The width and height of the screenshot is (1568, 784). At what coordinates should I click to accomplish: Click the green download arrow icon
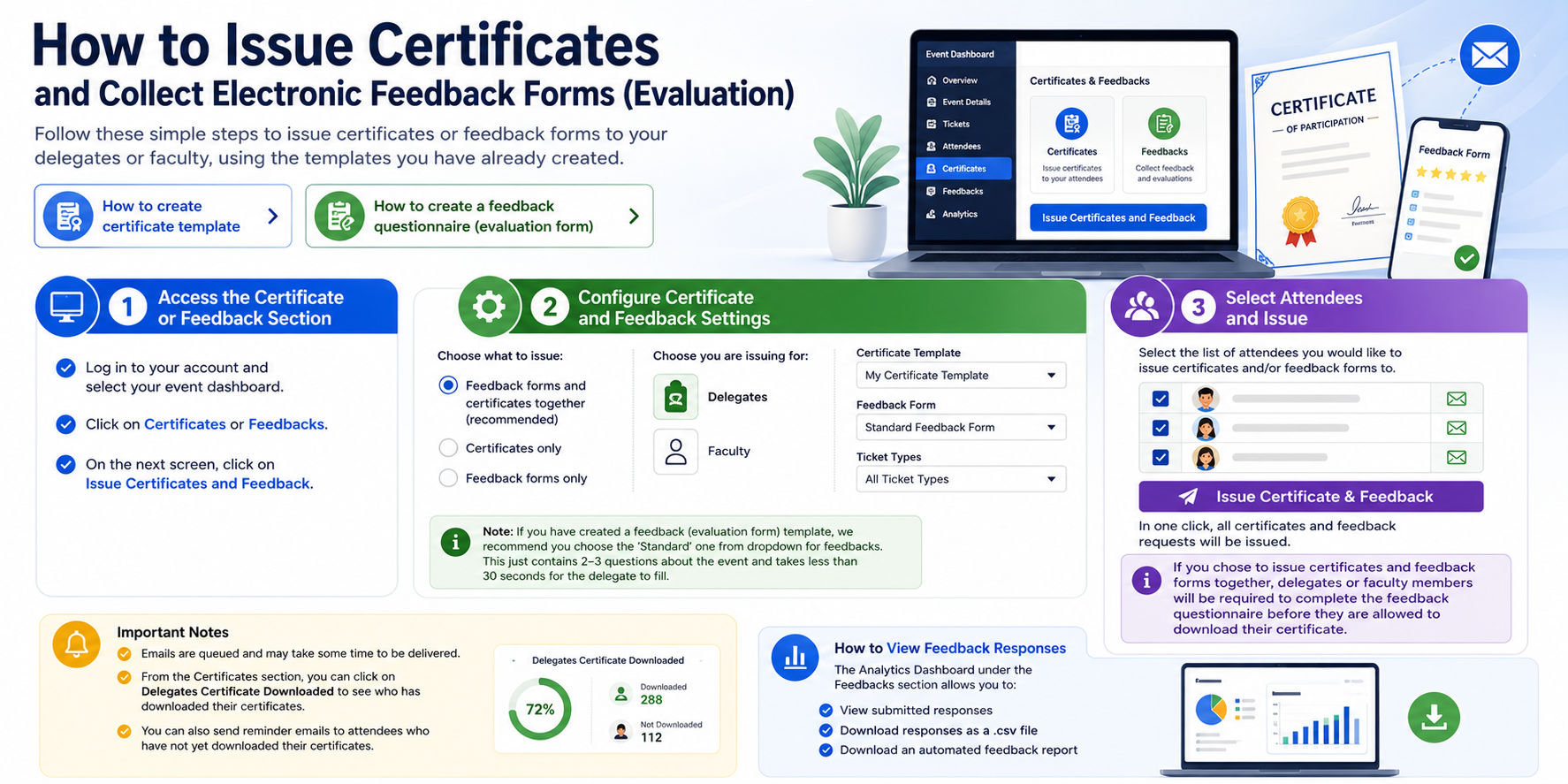pyautogui.click(x=1434, y=717)
